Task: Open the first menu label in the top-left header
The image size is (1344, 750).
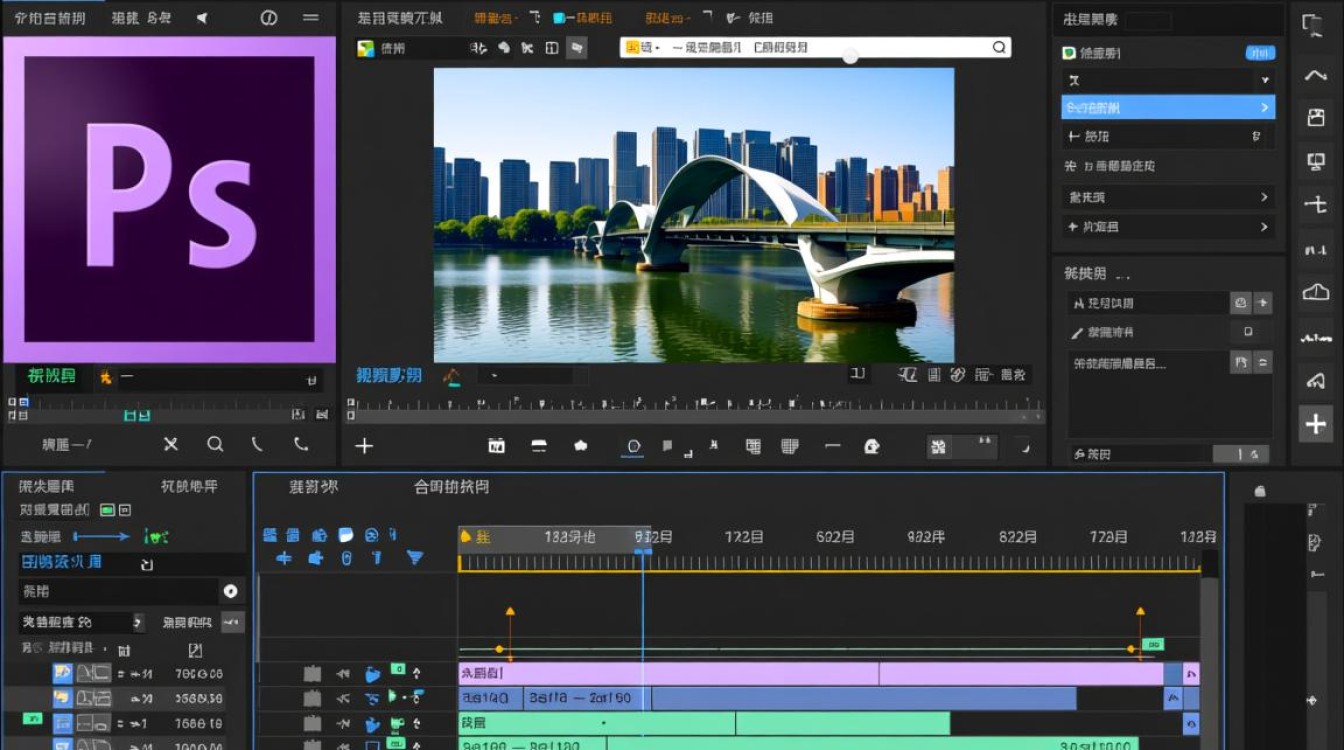Action: click(x=50, y=18)
